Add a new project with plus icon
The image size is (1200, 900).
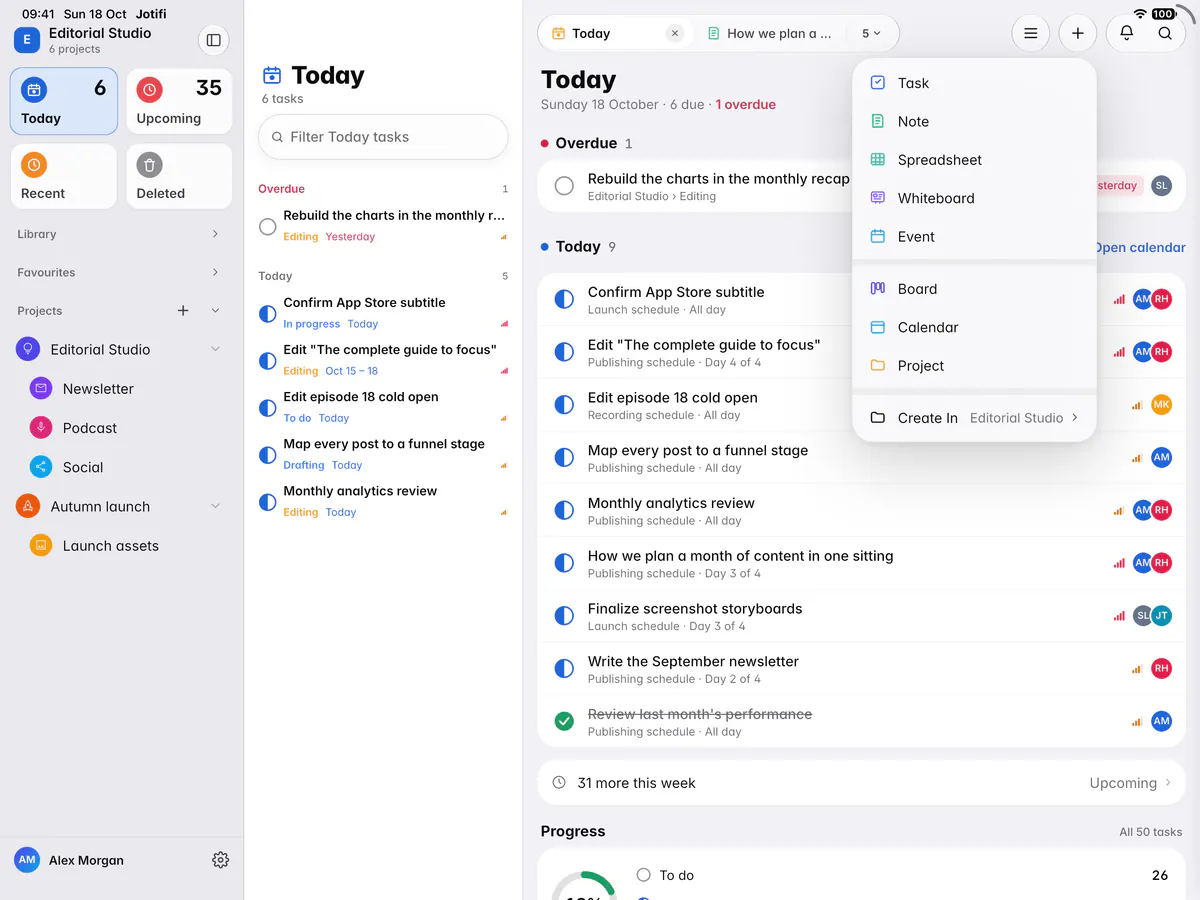click(183, 311)
